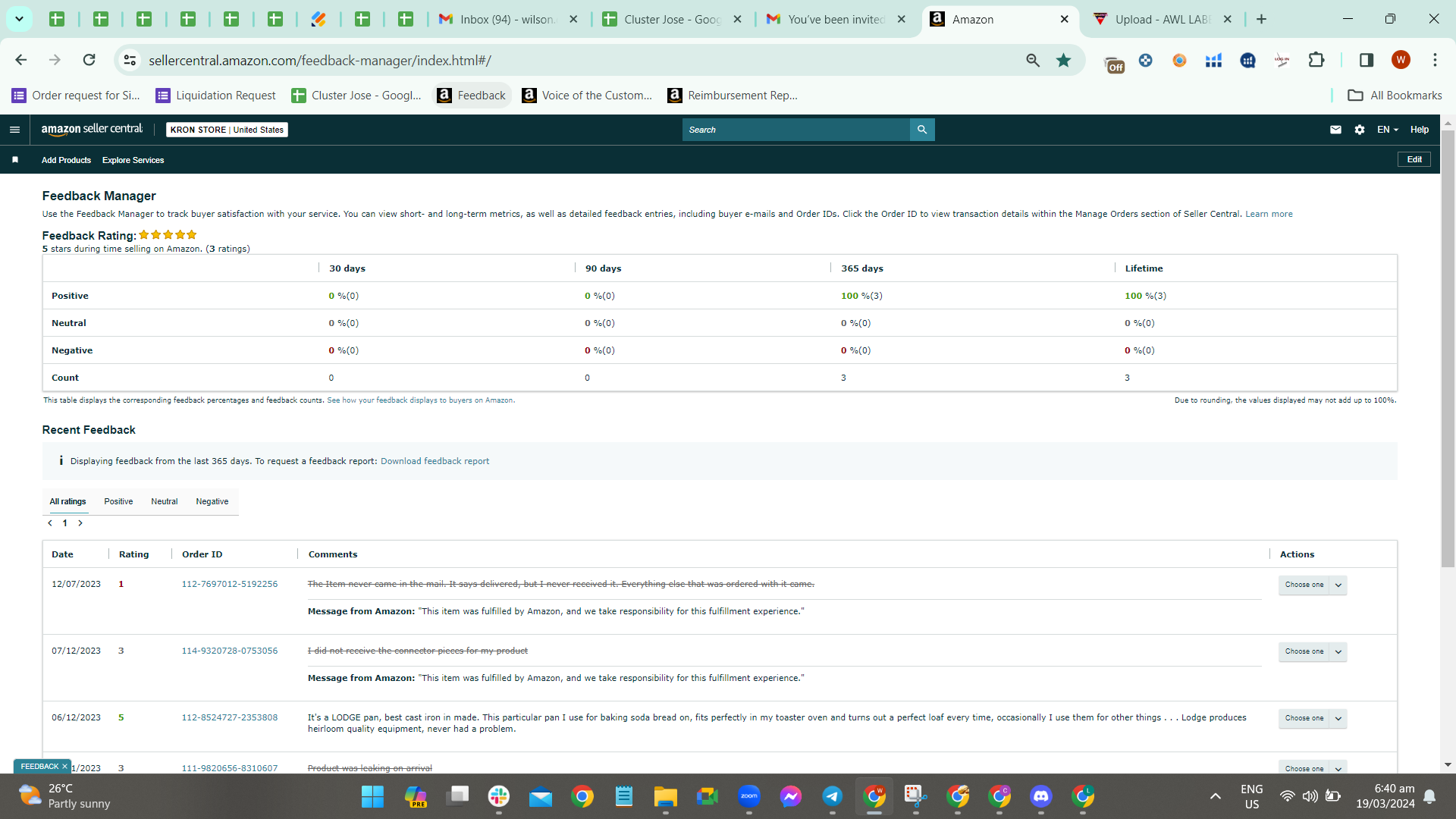
Task: Click Download feedback report link
Action: 435,461
